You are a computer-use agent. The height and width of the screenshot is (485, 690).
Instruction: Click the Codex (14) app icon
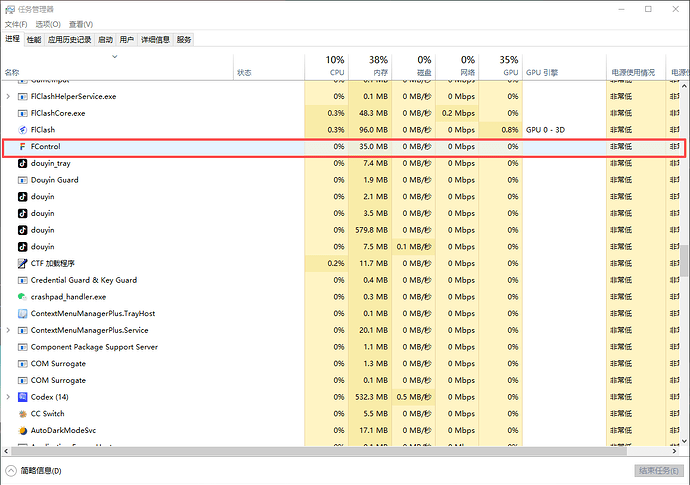coord(22,397)
